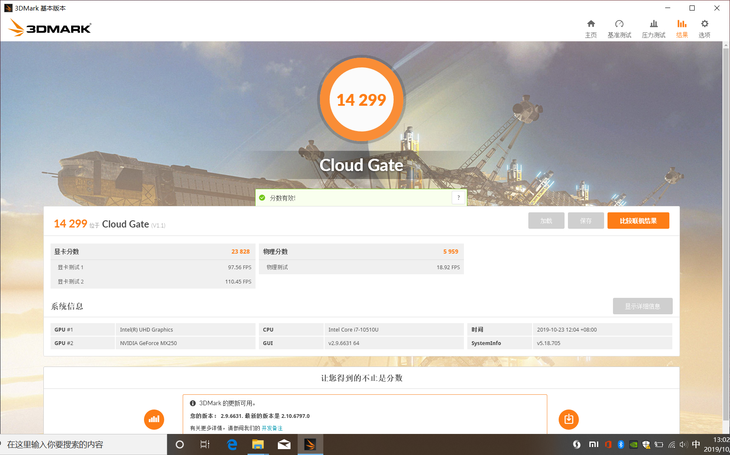Click the 让您得到的不止是分数 heading

coord(361,378)
